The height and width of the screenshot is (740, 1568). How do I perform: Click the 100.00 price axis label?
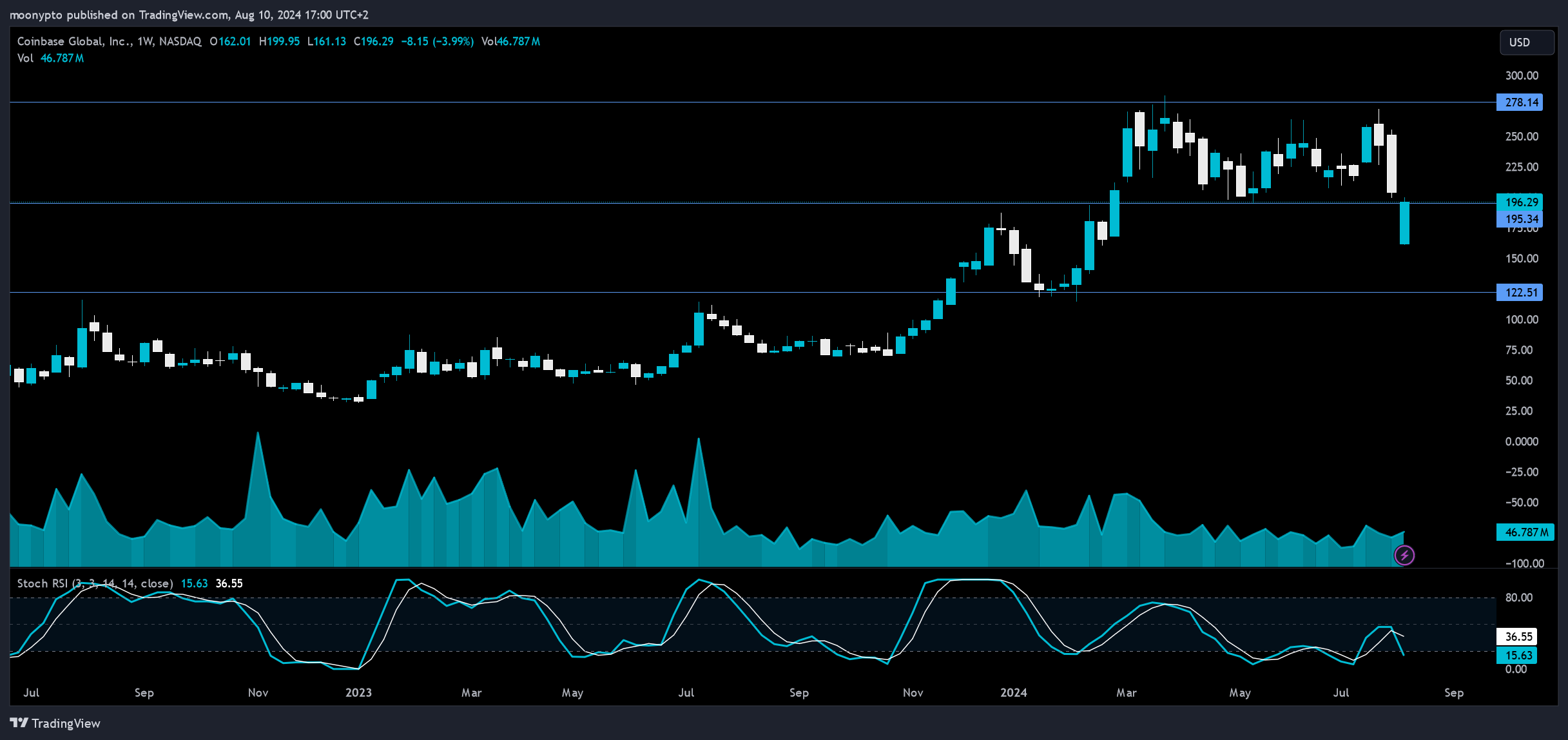click(1522, 320)
